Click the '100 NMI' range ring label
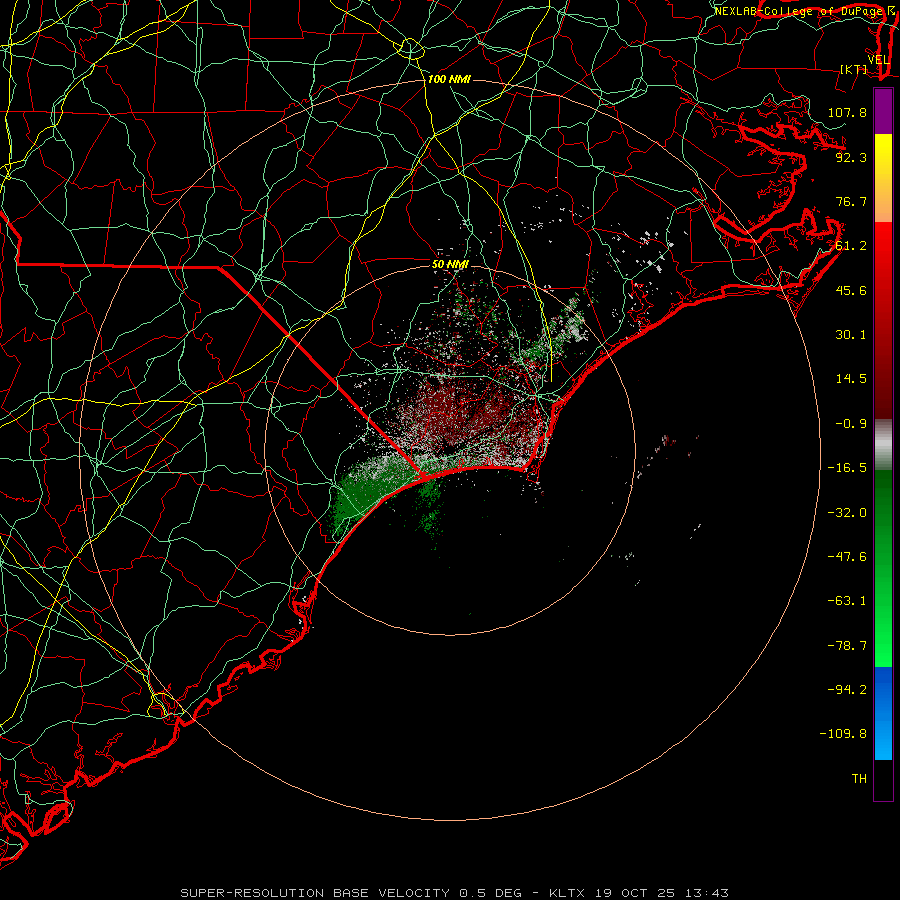The width and height of the screenshot is (900, 900). click(449, 79)
